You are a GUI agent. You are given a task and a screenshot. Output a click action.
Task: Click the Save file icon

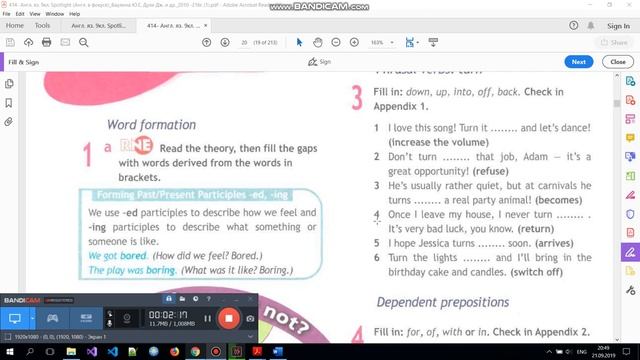point(10,42)
